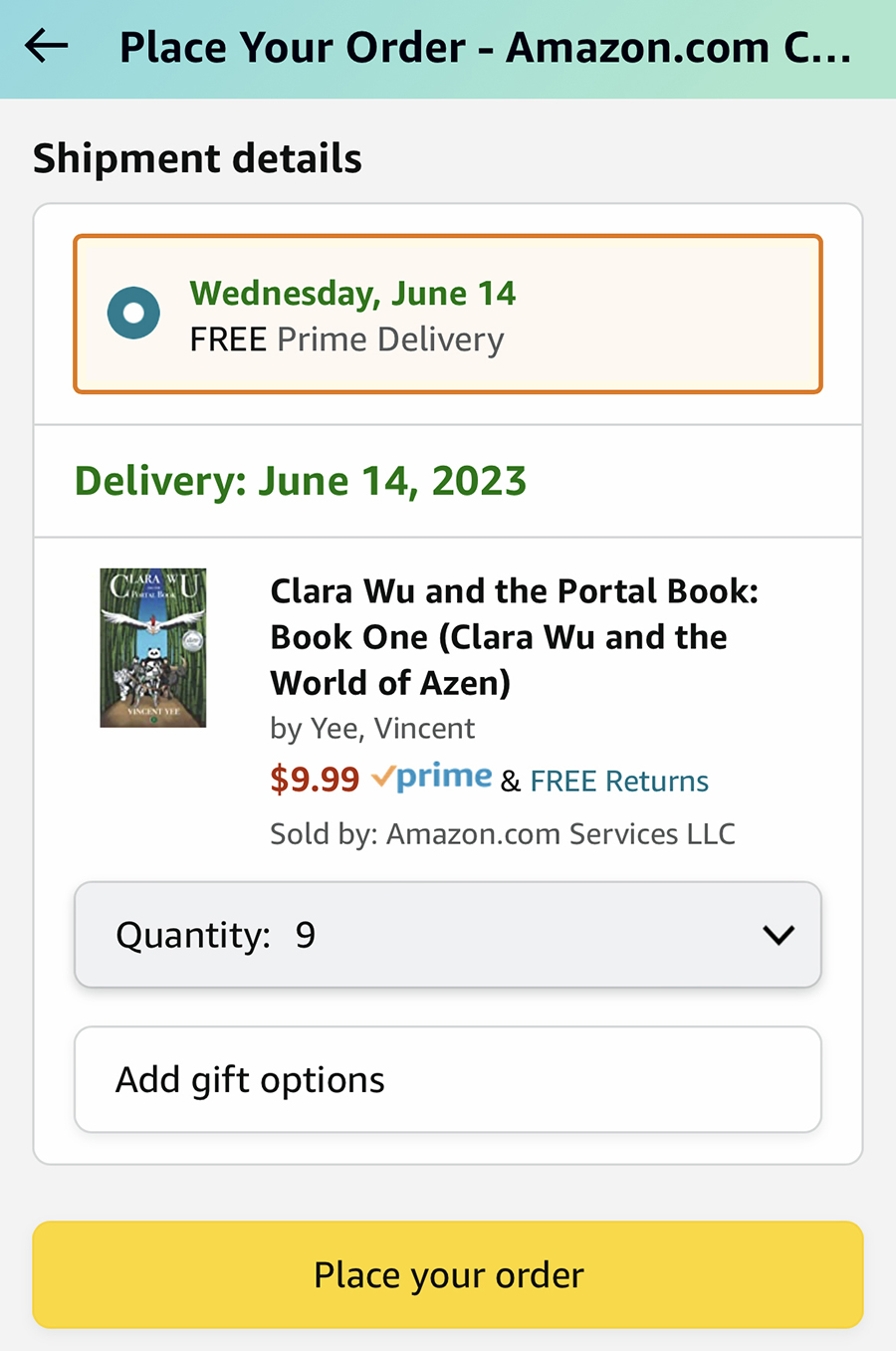Click the green Wednesday, June 14 date label

pos(352,293)
